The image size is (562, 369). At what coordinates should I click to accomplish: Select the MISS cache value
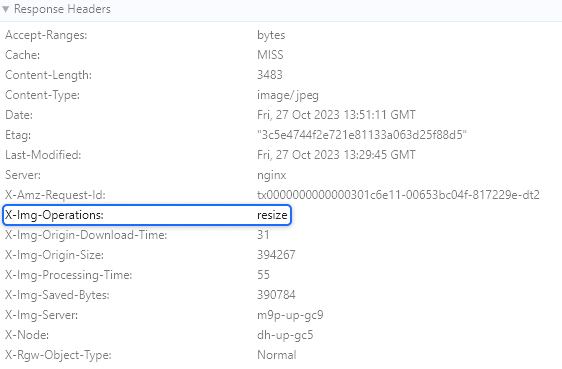pyautogui.click(x=270, y=55)
